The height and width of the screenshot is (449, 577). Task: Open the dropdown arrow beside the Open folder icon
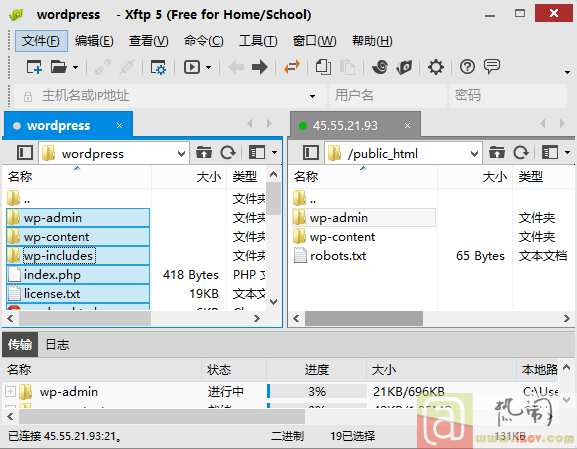(75, 67)
